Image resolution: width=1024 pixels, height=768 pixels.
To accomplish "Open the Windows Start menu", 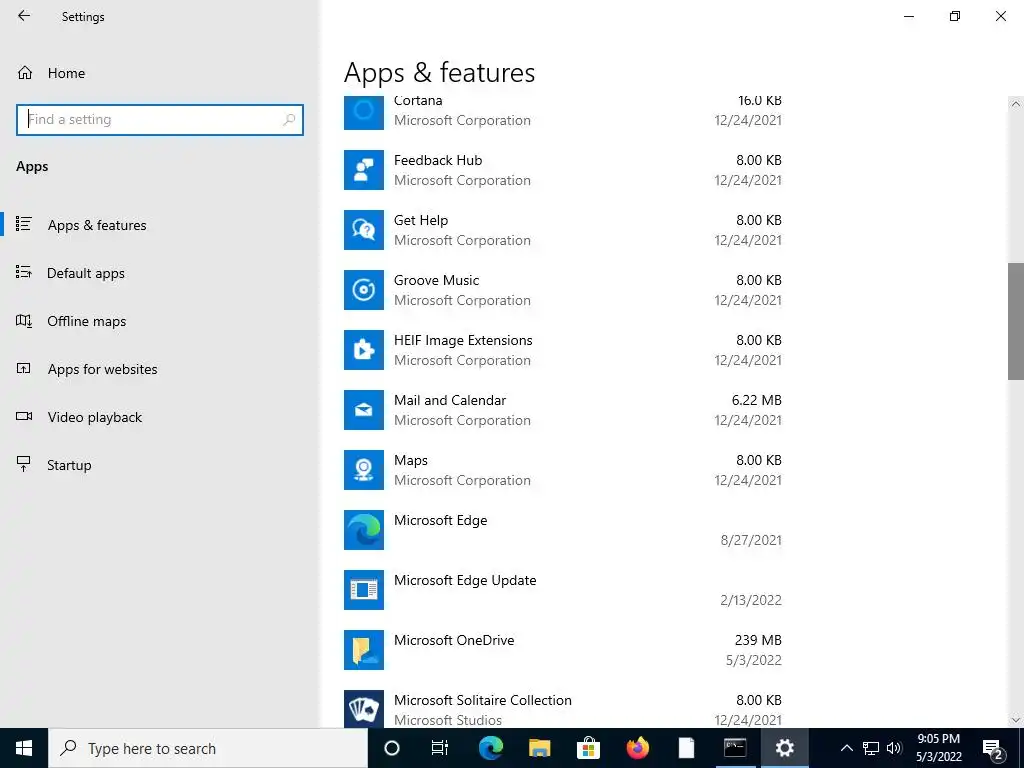I will pyautogui.click(x=24, y=748).
